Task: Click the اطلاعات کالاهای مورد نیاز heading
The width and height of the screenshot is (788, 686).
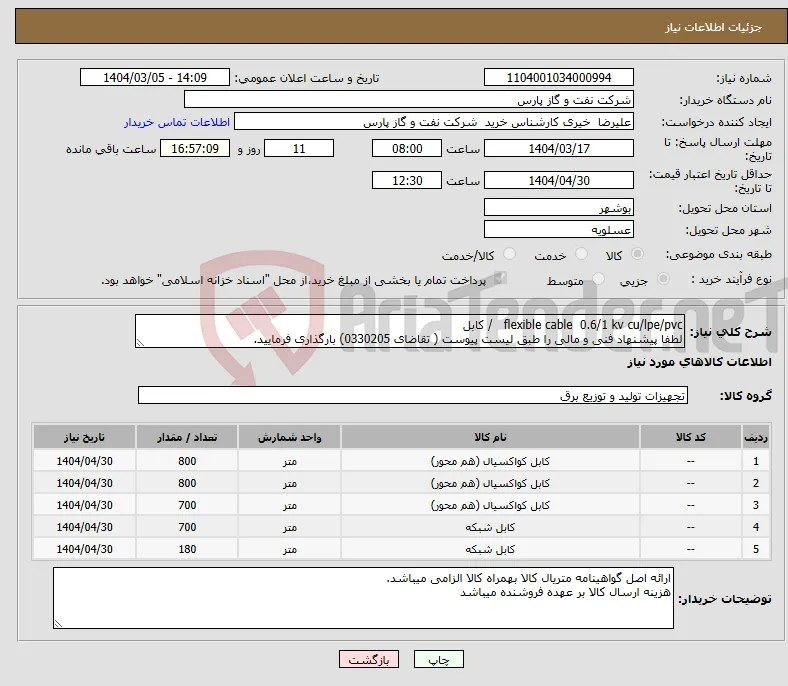Action: point(699,362)
